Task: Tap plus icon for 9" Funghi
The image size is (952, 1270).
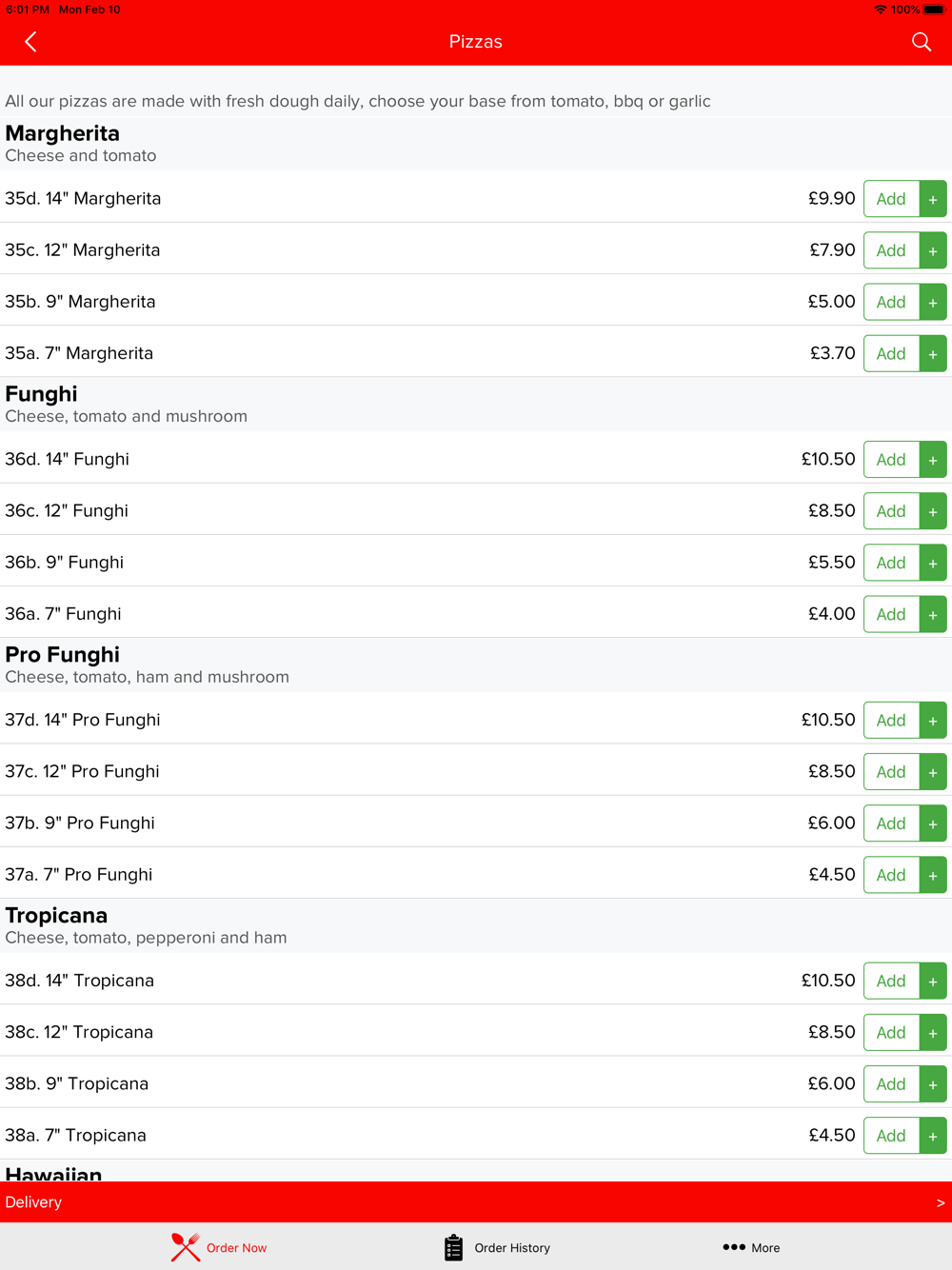Action: point(933,563)
